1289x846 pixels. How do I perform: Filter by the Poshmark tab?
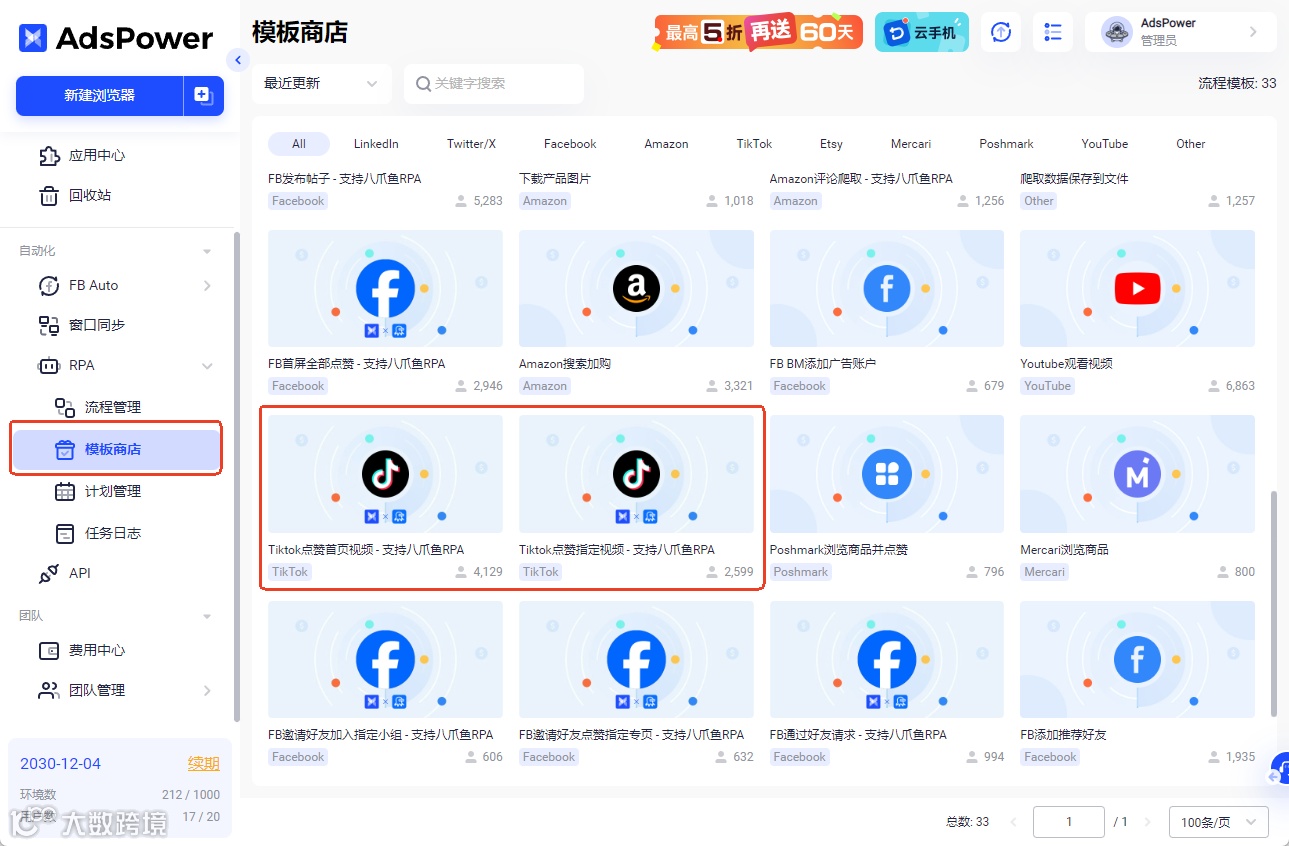[x=1006, y=144]
